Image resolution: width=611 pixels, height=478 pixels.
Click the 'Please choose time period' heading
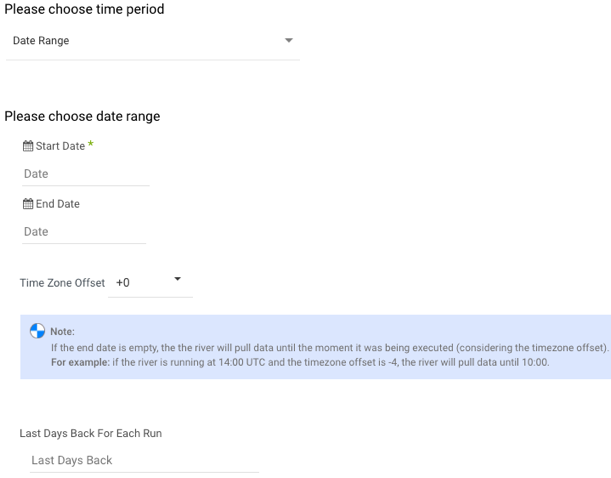tap(84, 9)
